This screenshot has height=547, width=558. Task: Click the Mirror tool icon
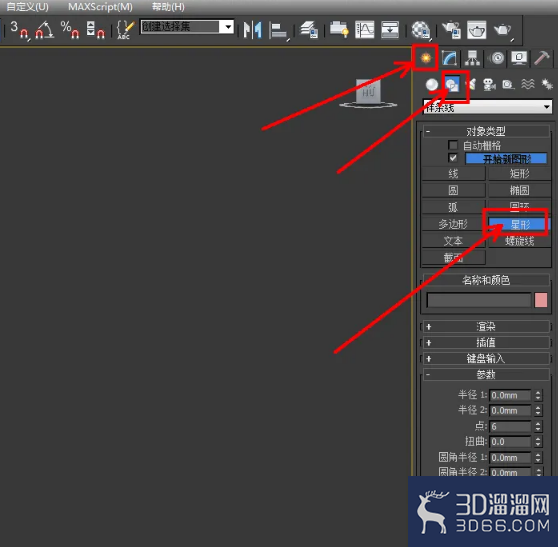(x=253, y=30)
